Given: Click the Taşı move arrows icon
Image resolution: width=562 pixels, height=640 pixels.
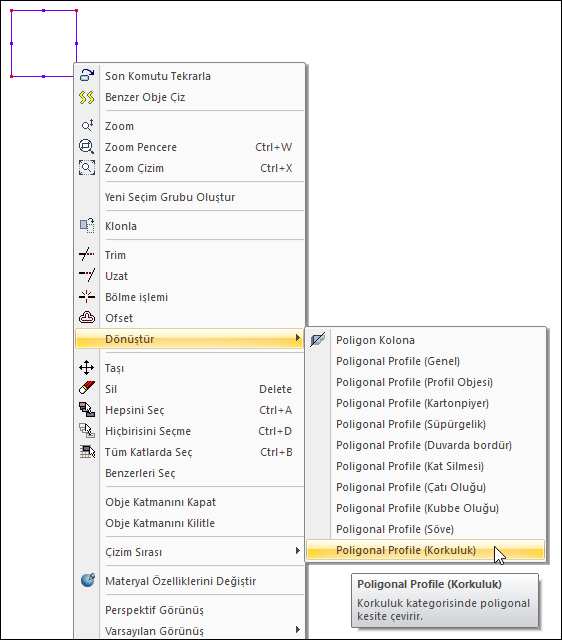Looking at the screenshot, I should [87, 368].
